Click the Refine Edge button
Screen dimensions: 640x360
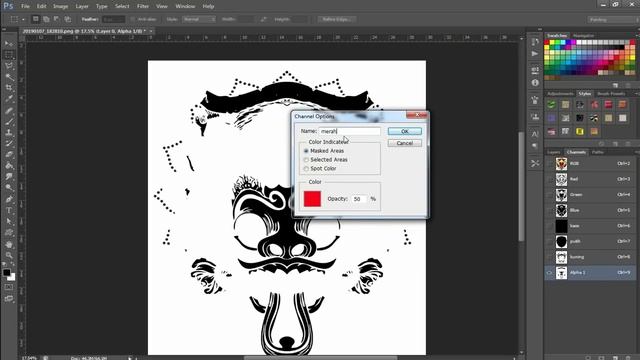point(337,19)
